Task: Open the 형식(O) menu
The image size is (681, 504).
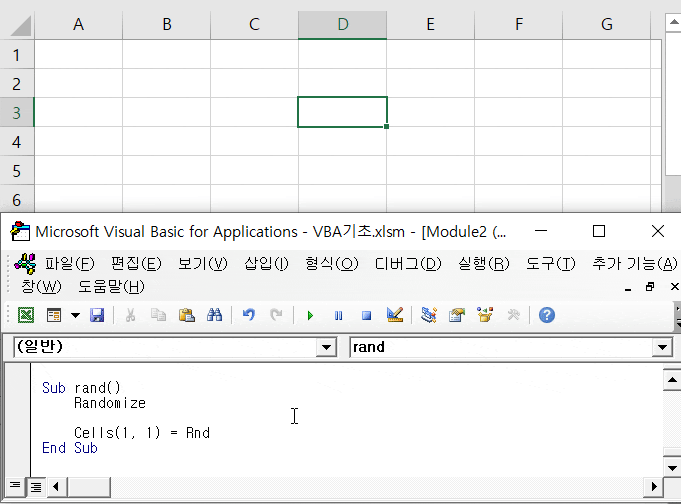Action: pyautogui.click(x=331, y=263)
